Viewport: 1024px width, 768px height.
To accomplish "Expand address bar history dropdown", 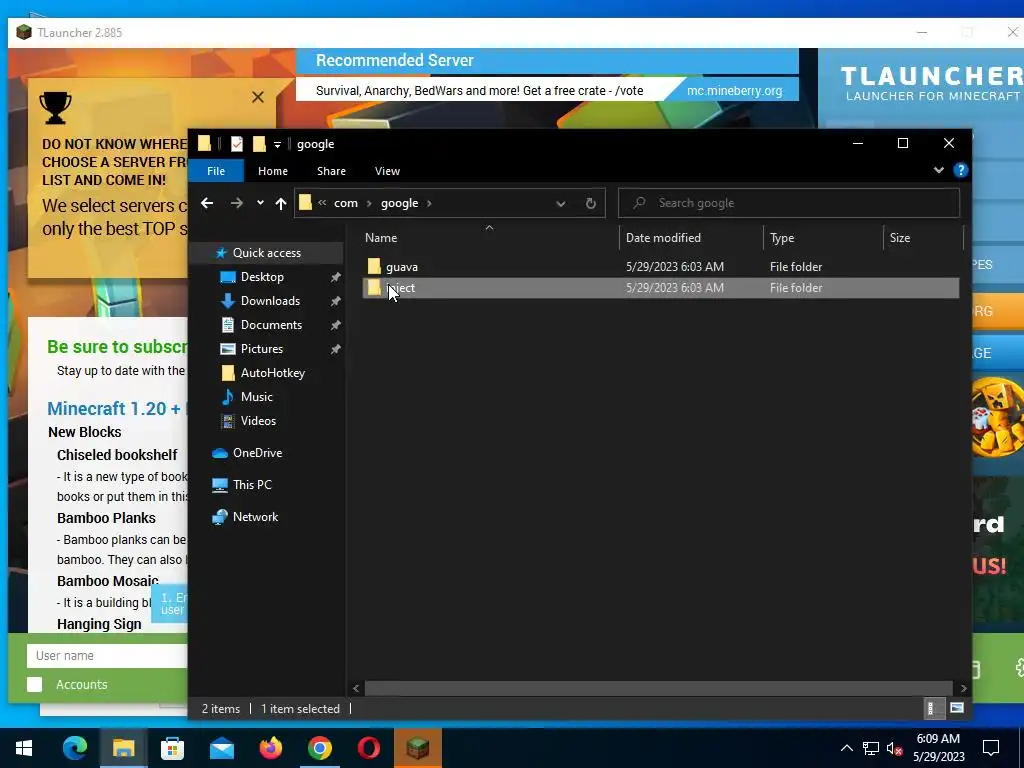I will tap(560, 203).
